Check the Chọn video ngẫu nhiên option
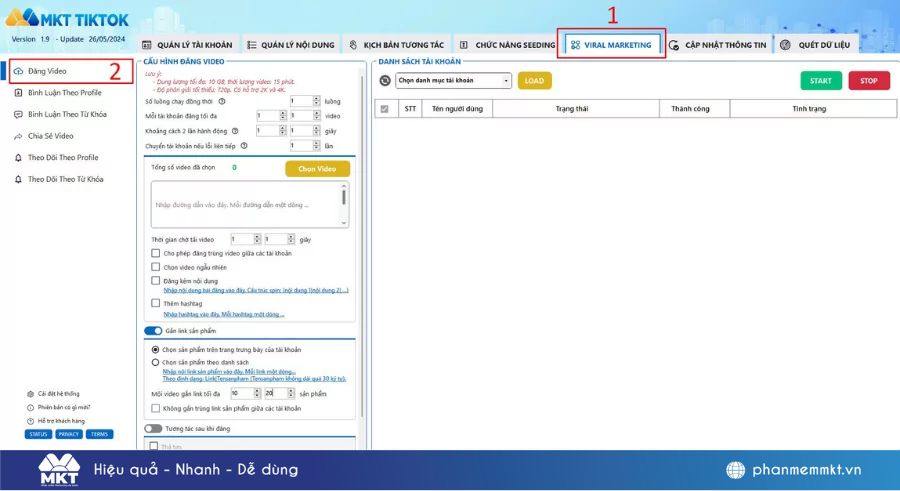 click(156, 267)
